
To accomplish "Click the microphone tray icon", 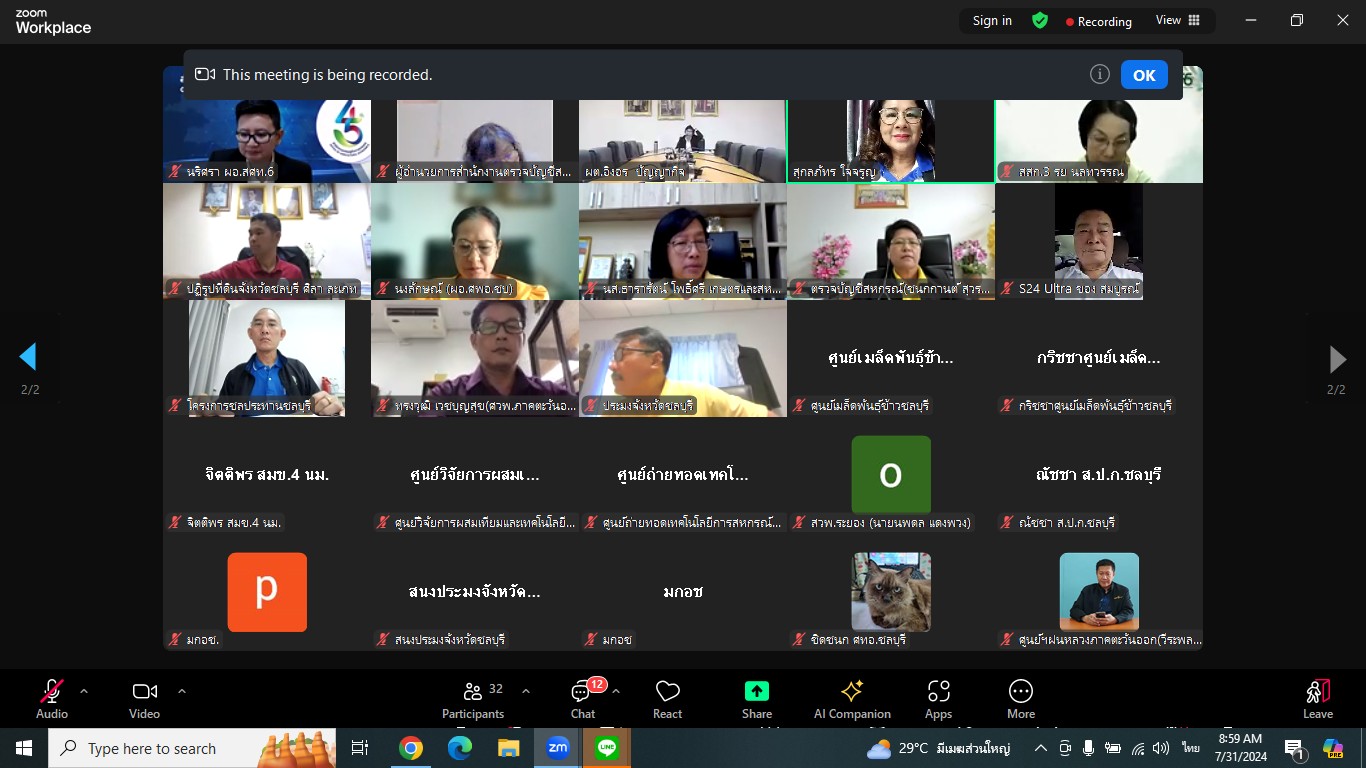I will point(1088,748).
